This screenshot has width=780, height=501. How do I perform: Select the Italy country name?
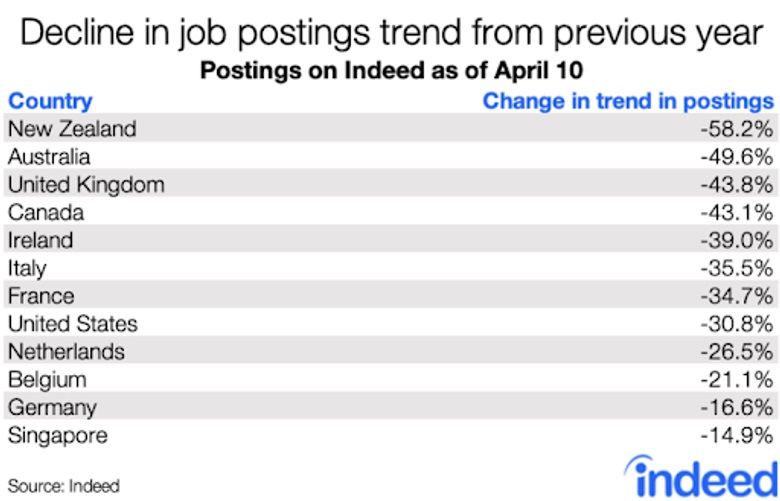coord(27,269)
